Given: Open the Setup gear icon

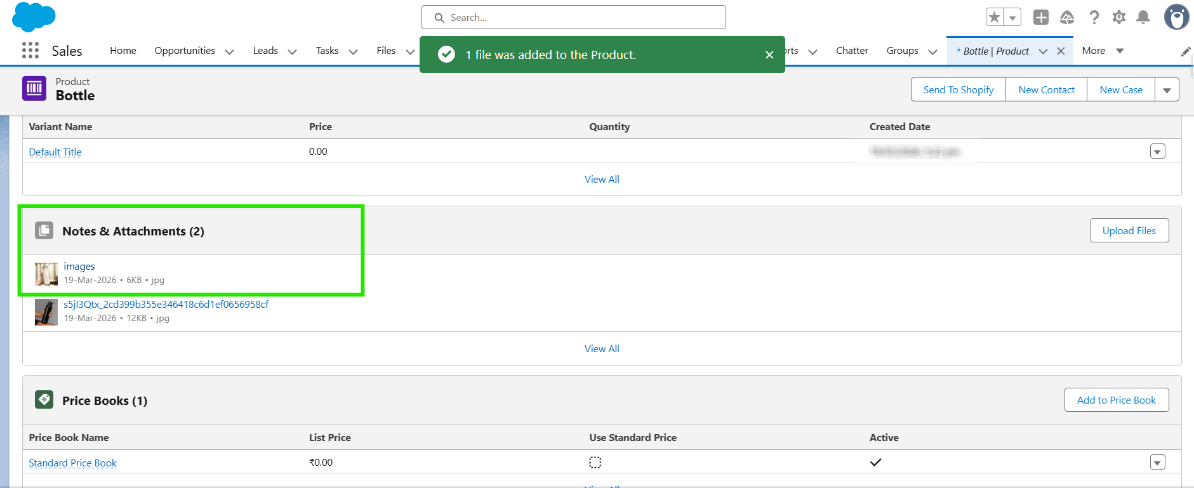Looking at the screenshot, I should tap(1119, 17).
